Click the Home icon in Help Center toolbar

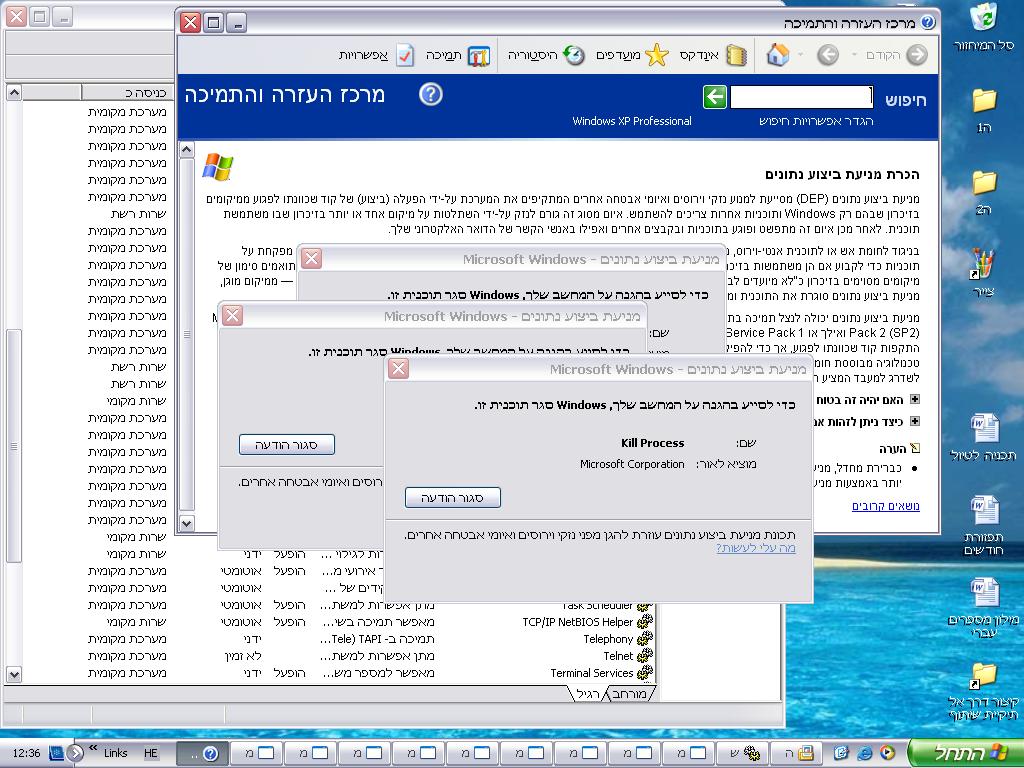pyautogui.click(x=777, y=55)
